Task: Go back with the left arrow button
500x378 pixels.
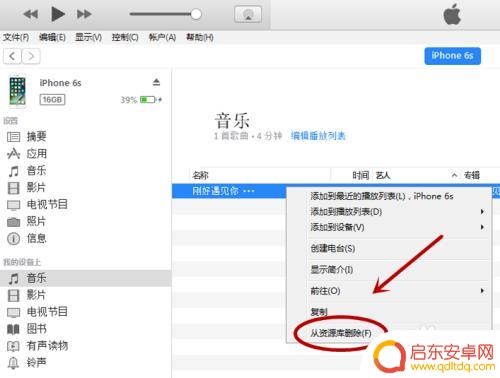Action: 12,56
